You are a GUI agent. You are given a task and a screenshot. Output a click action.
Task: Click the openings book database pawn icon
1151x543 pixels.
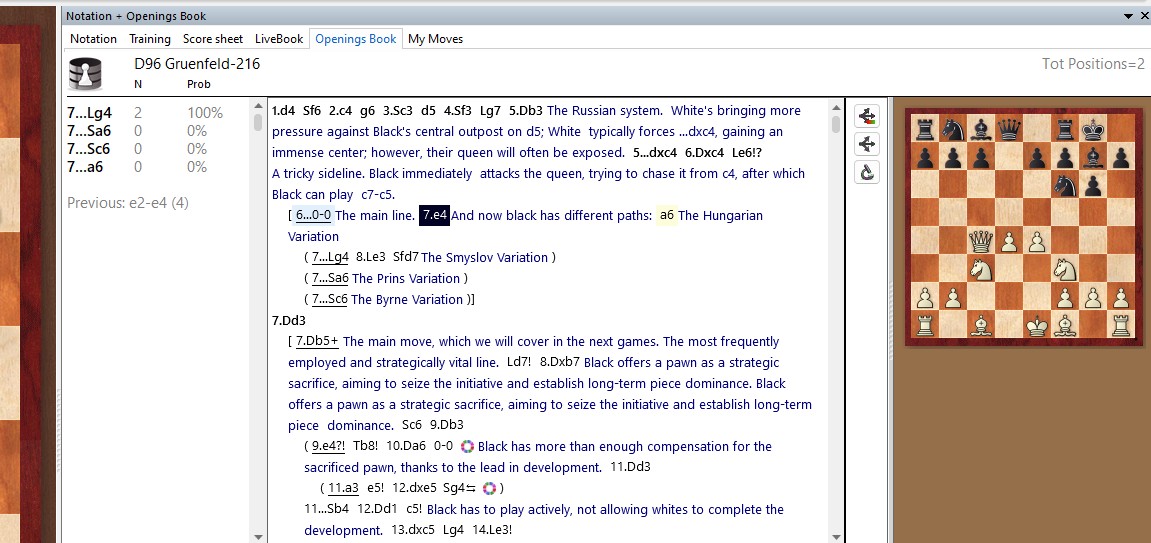click(x=85, y=74)
